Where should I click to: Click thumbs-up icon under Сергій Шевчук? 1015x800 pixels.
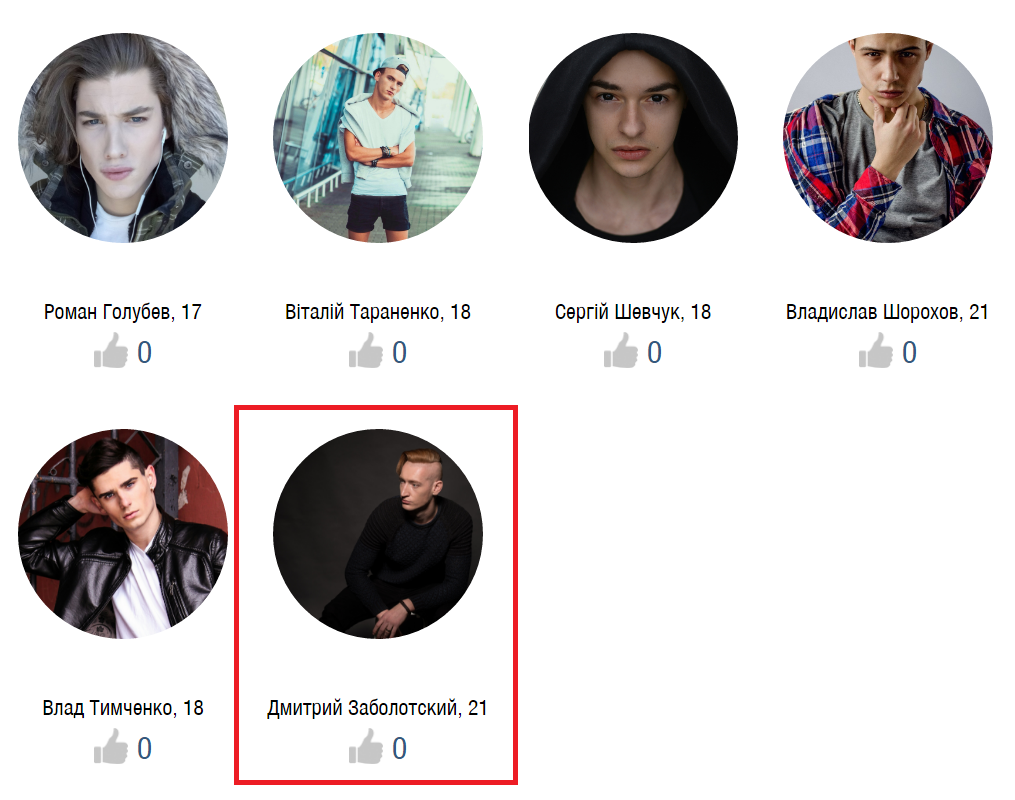click(621, 351)
